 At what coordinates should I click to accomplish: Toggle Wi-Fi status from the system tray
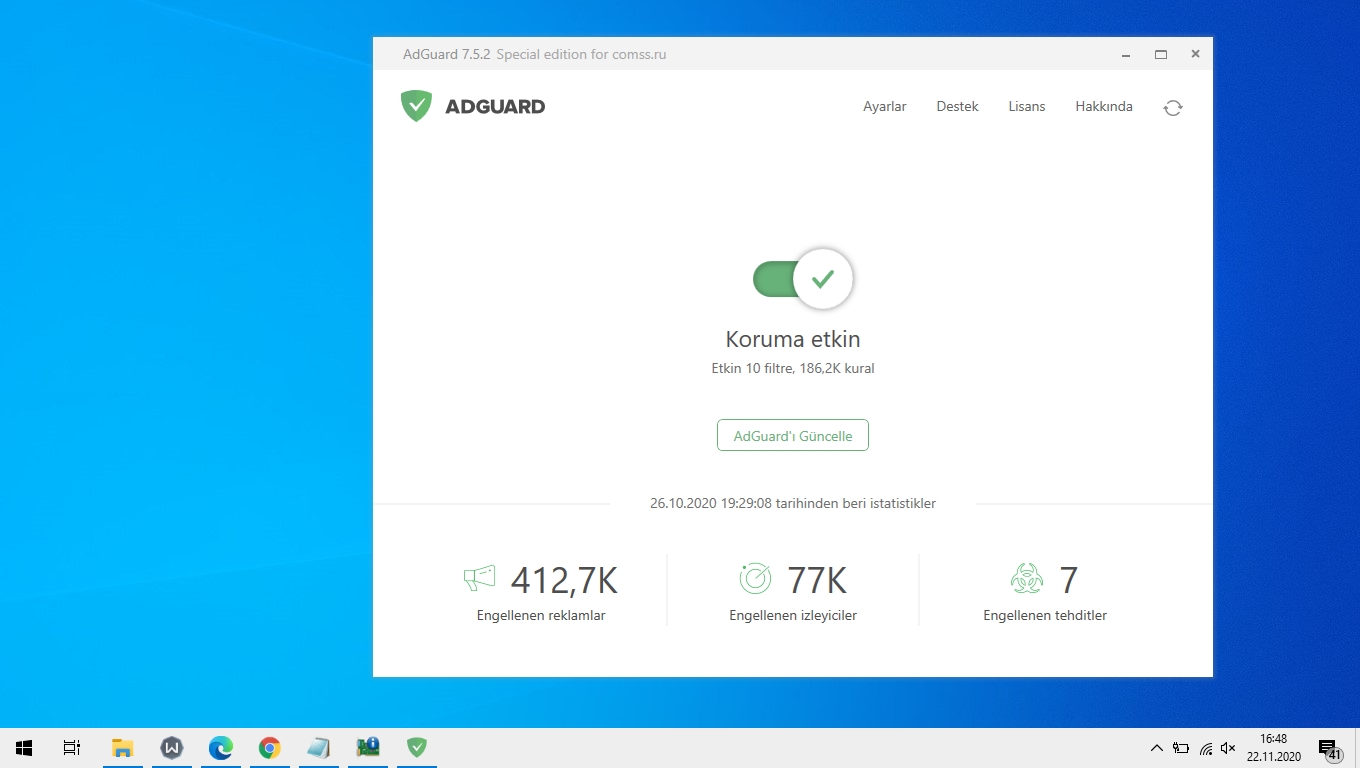coord(1204,747)
